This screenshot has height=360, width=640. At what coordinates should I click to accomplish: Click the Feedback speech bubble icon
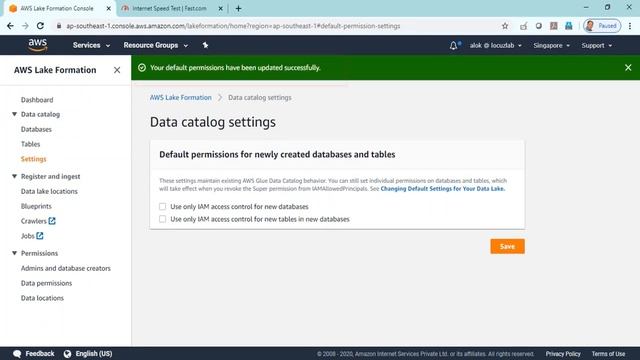coord(17,353)
